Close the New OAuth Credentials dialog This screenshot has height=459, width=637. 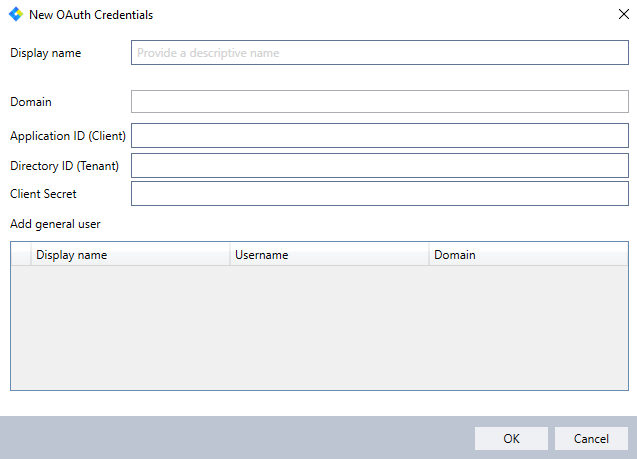[624, 14]
